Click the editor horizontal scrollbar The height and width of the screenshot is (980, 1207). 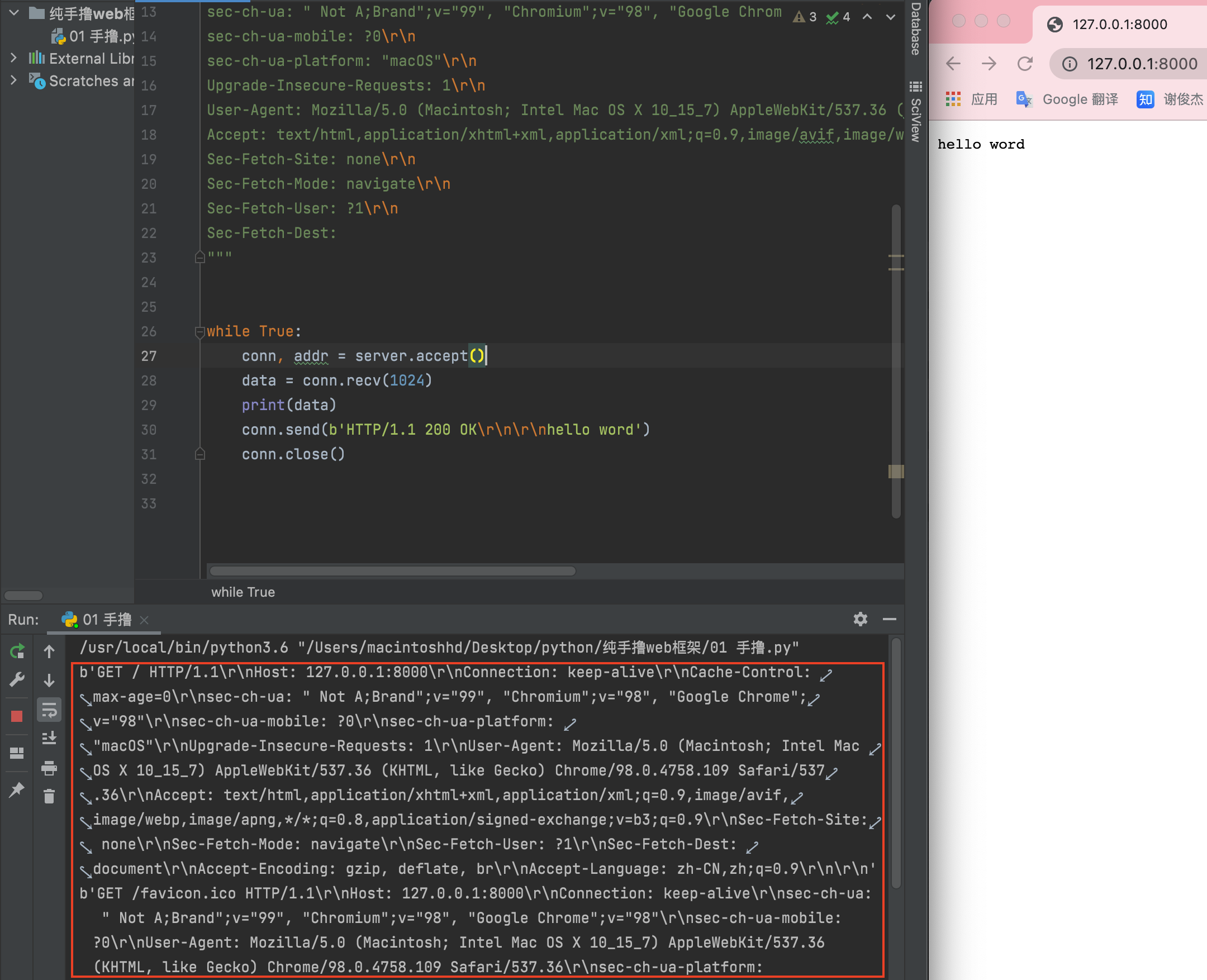[x=392, y=571]
